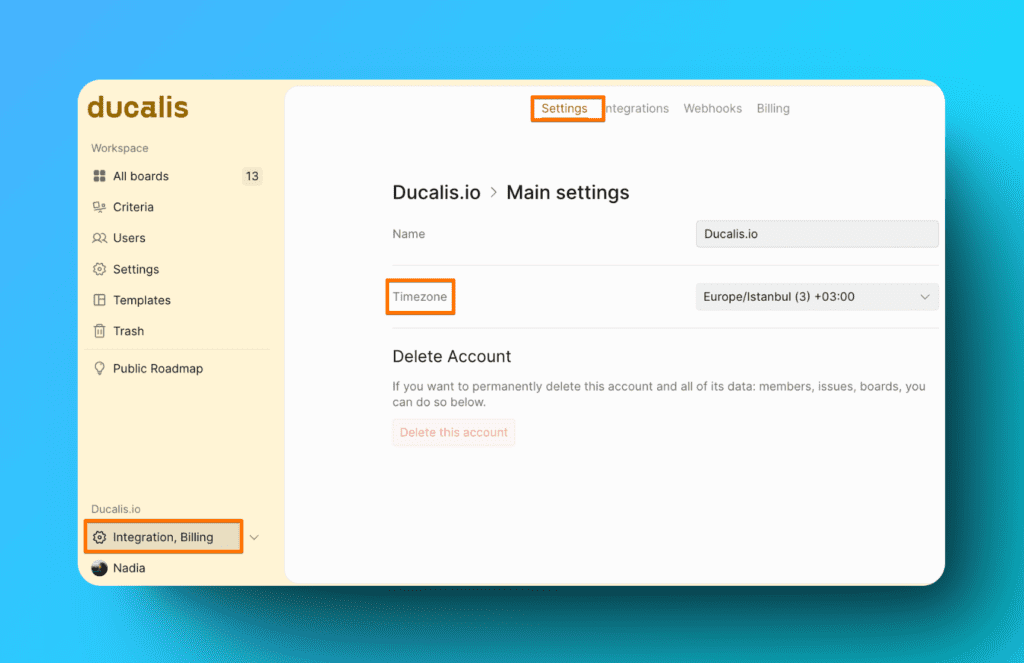Screen dimensions: 1024x663
Task: Click the 13 badge next to All boards
Action: [x=252, y=176]
